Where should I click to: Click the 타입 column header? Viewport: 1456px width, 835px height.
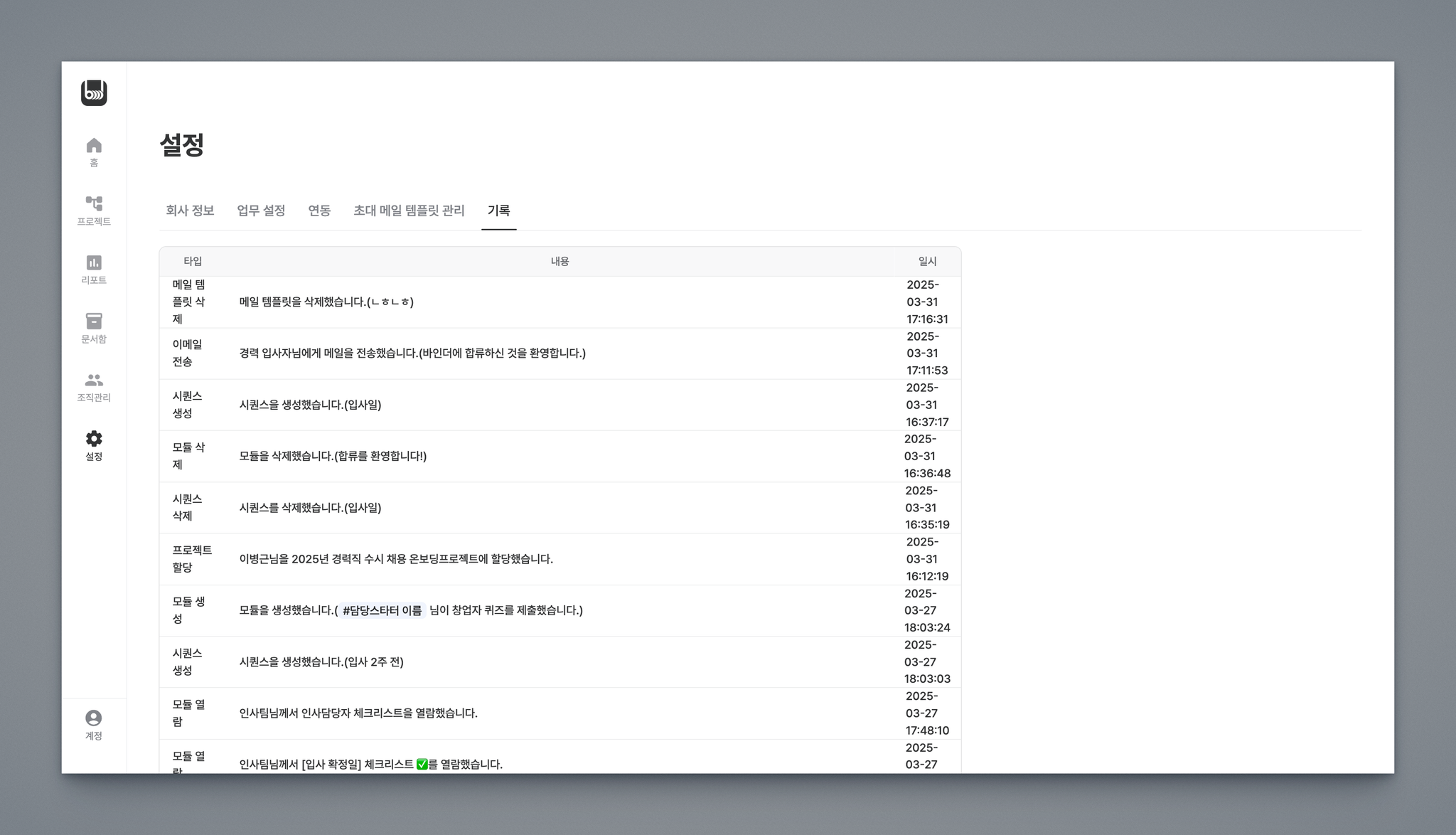point(193,262)
